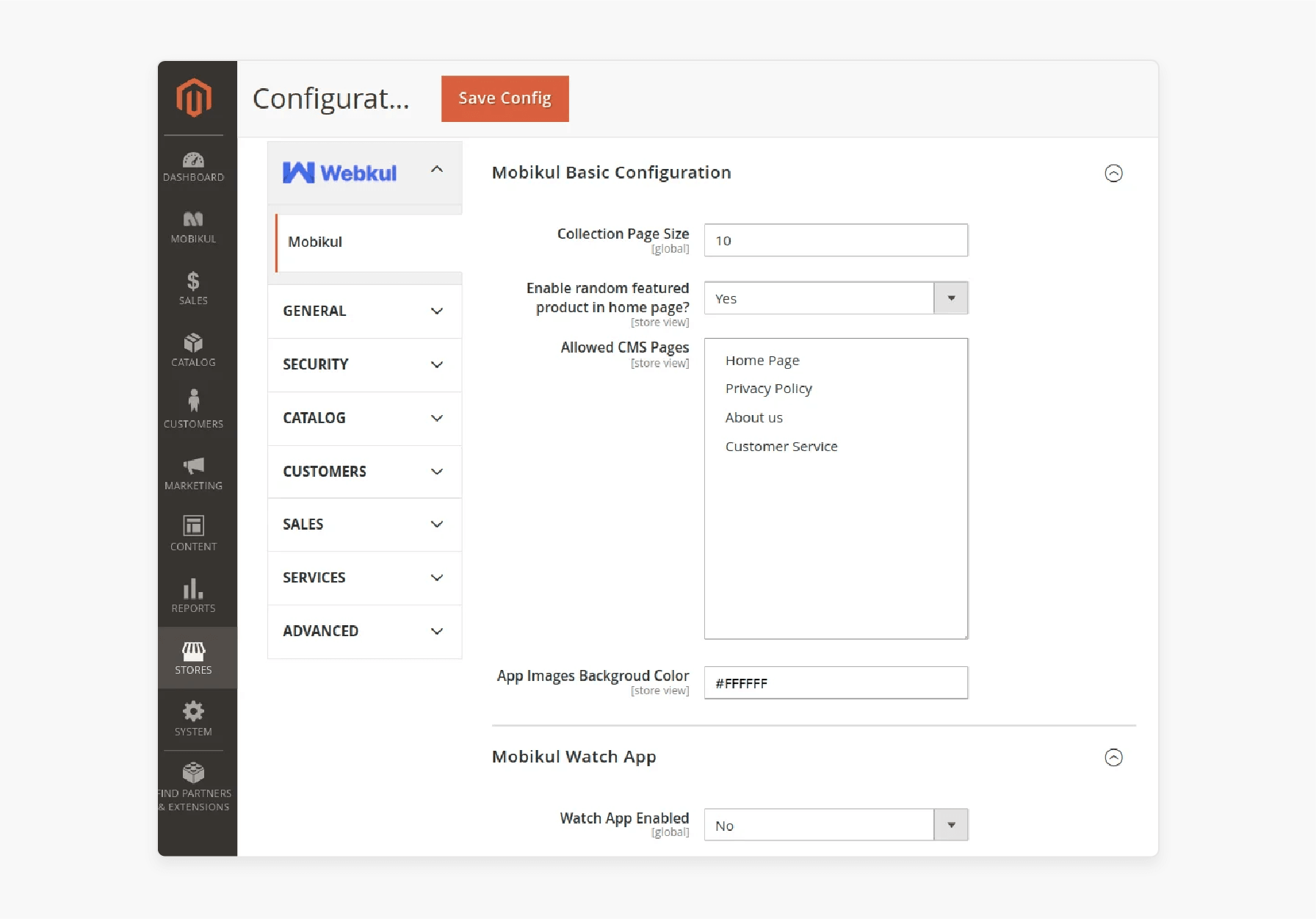The height and width of the screenshot is (919, 1316).
Task: Open the Customers sidebar menu icon
Action: pyautogui.click(x=193, y=400)
